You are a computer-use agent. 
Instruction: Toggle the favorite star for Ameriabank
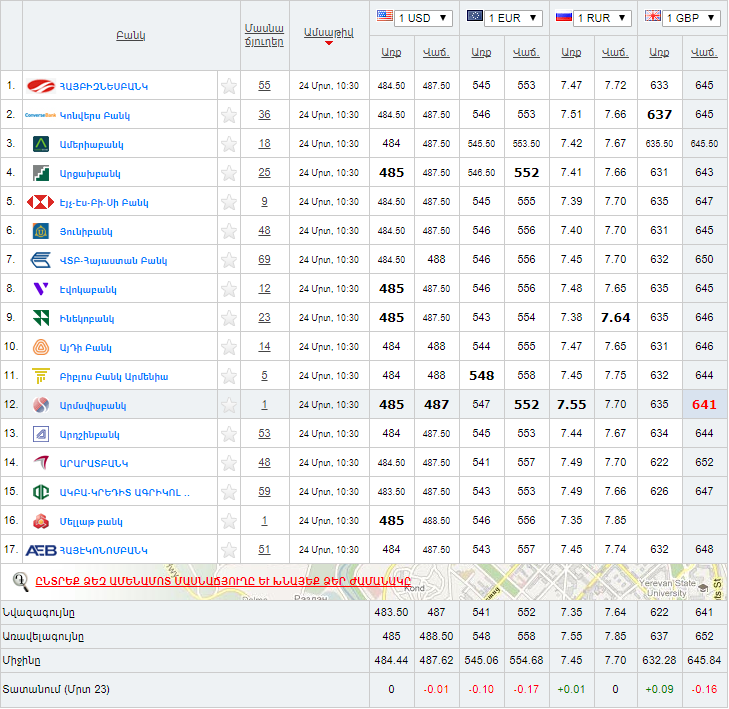[x=229, y=144]
